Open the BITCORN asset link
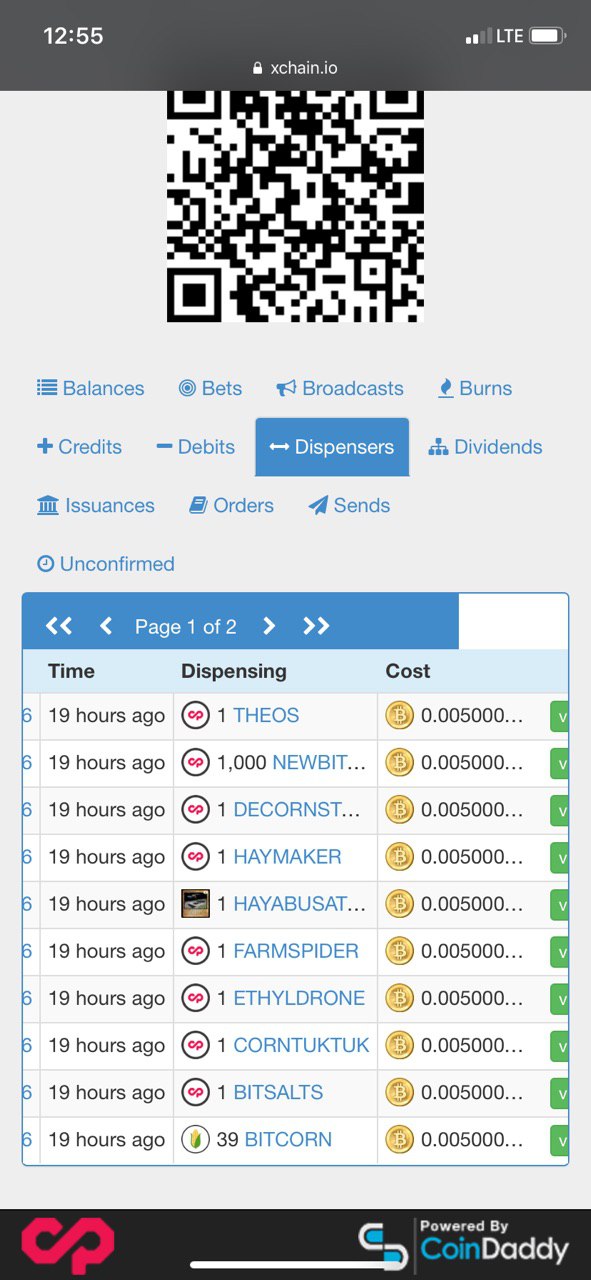Viewport: 591px width, 1280px height. [x=288, y=1139]
